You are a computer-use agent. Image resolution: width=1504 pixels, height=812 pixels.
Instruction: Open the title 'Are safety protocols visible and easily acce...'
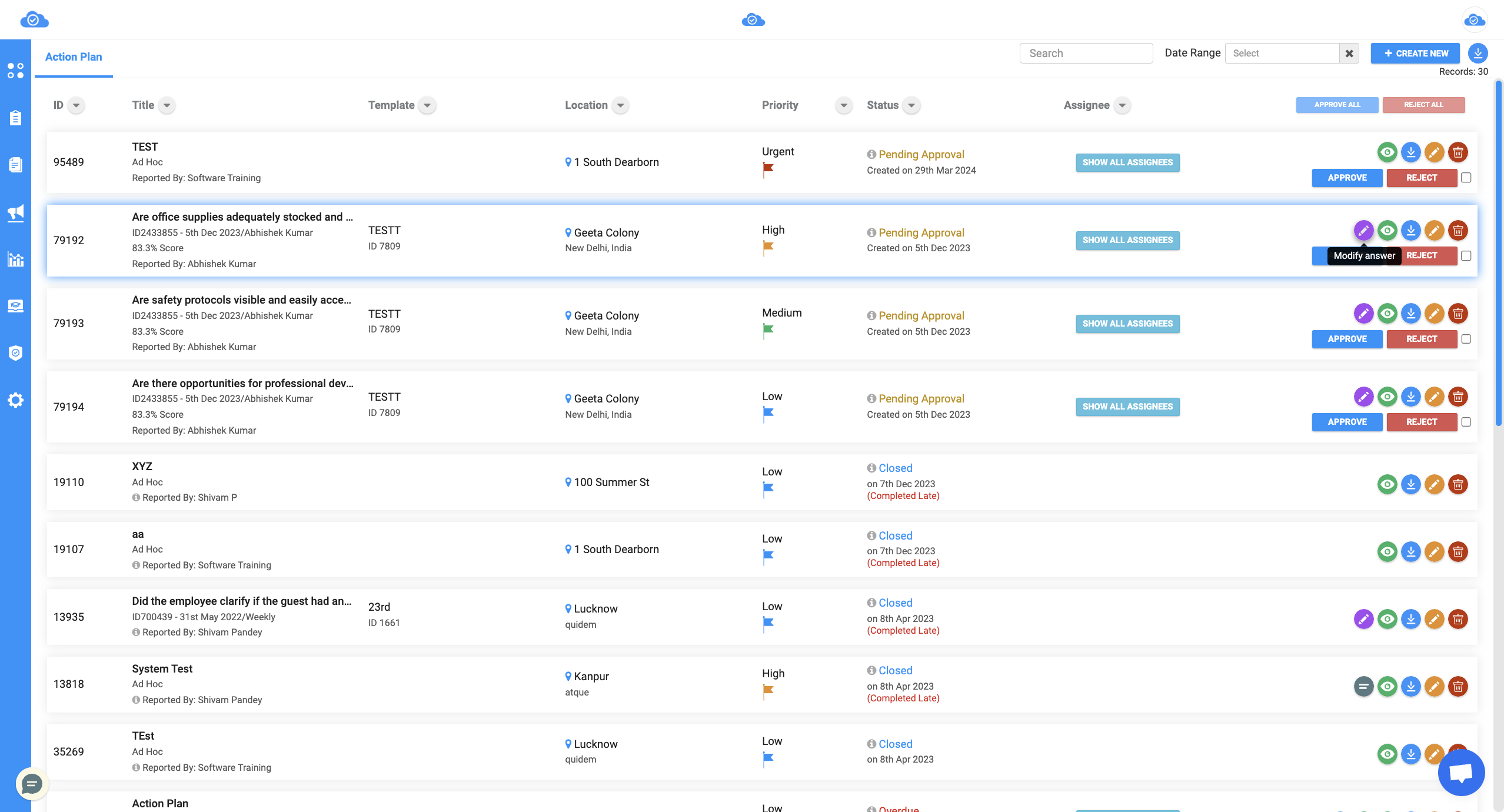coord(241,299)
